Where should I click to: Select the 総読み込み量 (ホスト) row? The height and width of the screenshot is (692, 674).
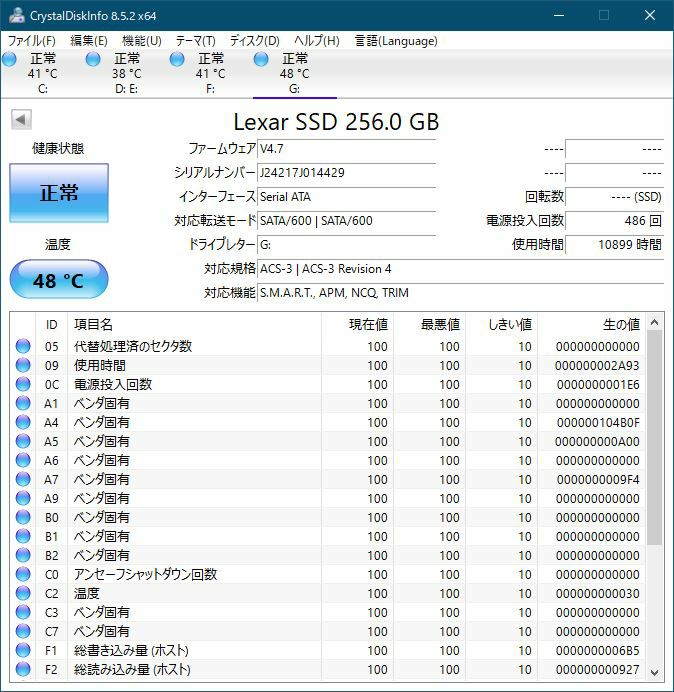(x=328, y=669)
